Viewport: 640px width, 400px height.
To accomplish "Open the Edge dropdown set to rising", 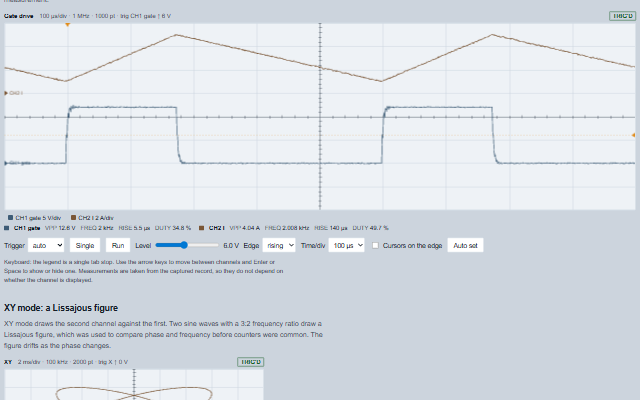I will tap(279, 245).
